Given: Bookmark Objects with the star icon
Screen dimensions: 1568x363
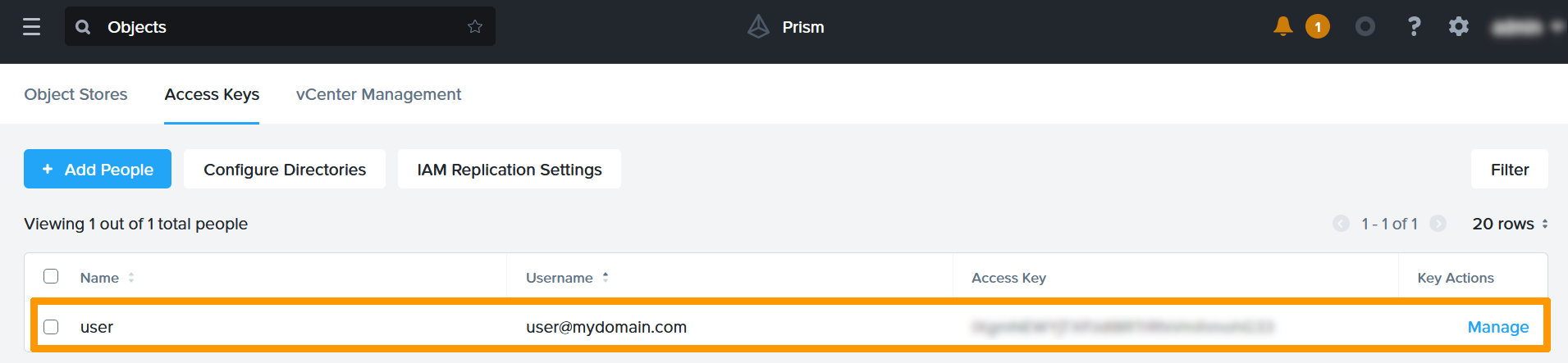Looking at the screenshot, I should click(x=475, y=27).
